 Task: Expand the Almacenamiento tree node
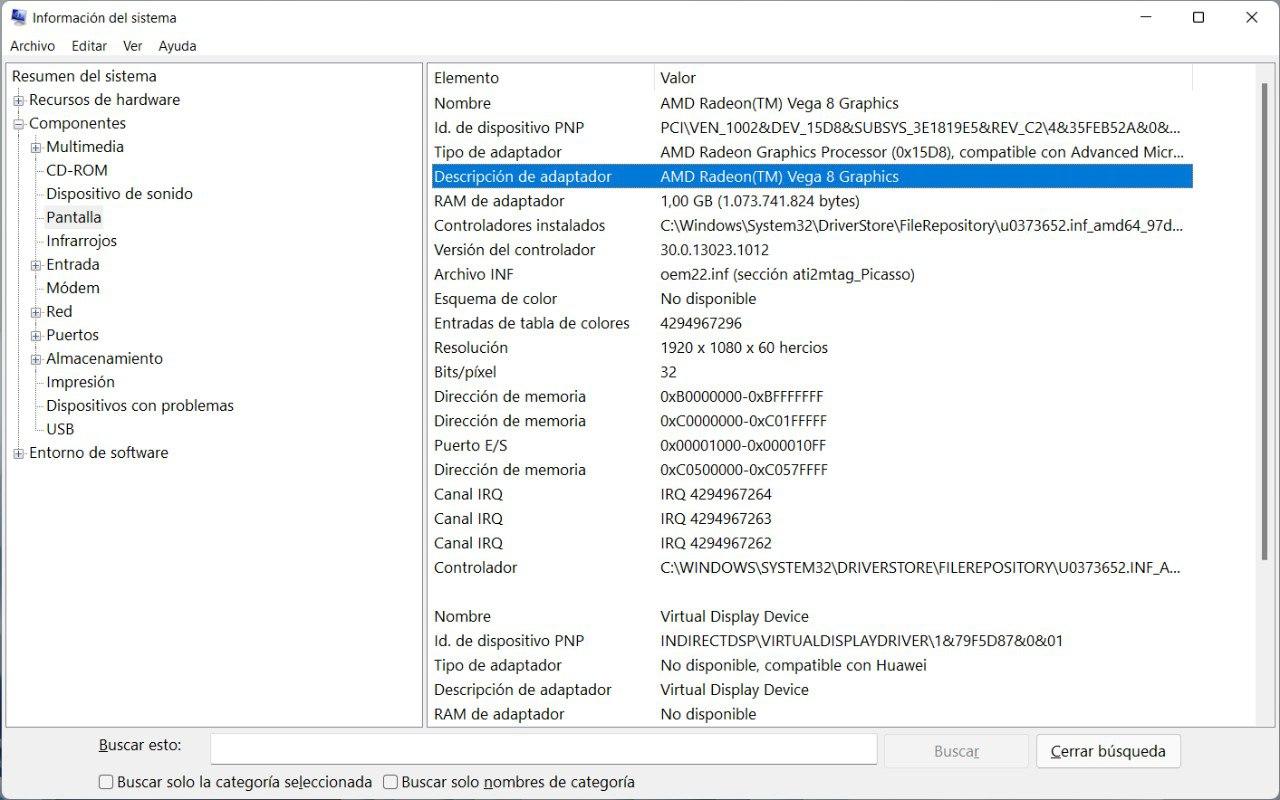point(36,359)
